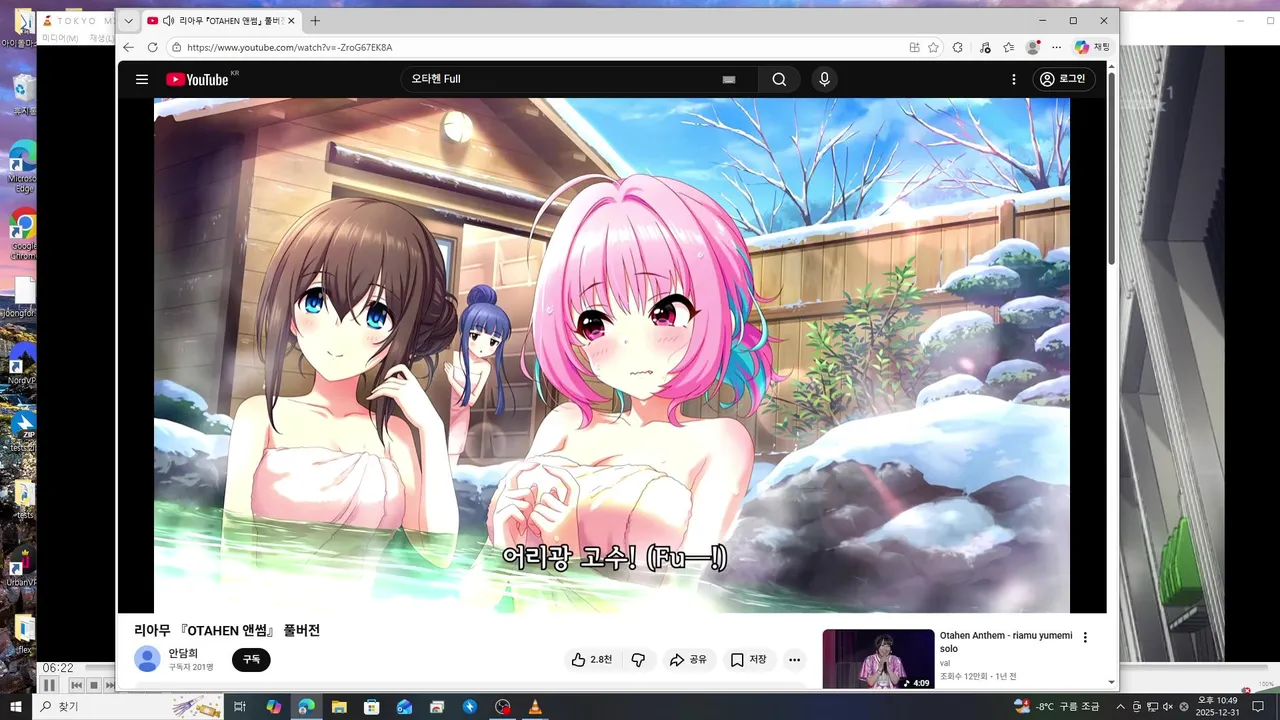The width and height of the screenshot is (1280, 720).
Task: Click the taskbar 찾기 search box
Action: pos(128,706)
